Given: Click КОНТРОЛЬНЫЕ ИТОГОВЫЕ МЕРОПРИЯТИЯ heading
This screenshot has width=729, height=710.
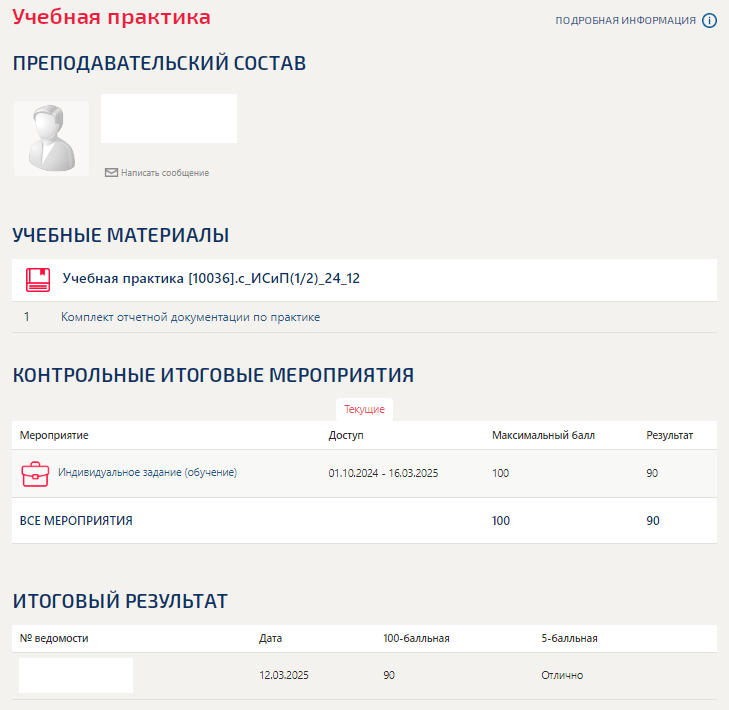Looking at the screenshot, I should [x=213, y=375].
